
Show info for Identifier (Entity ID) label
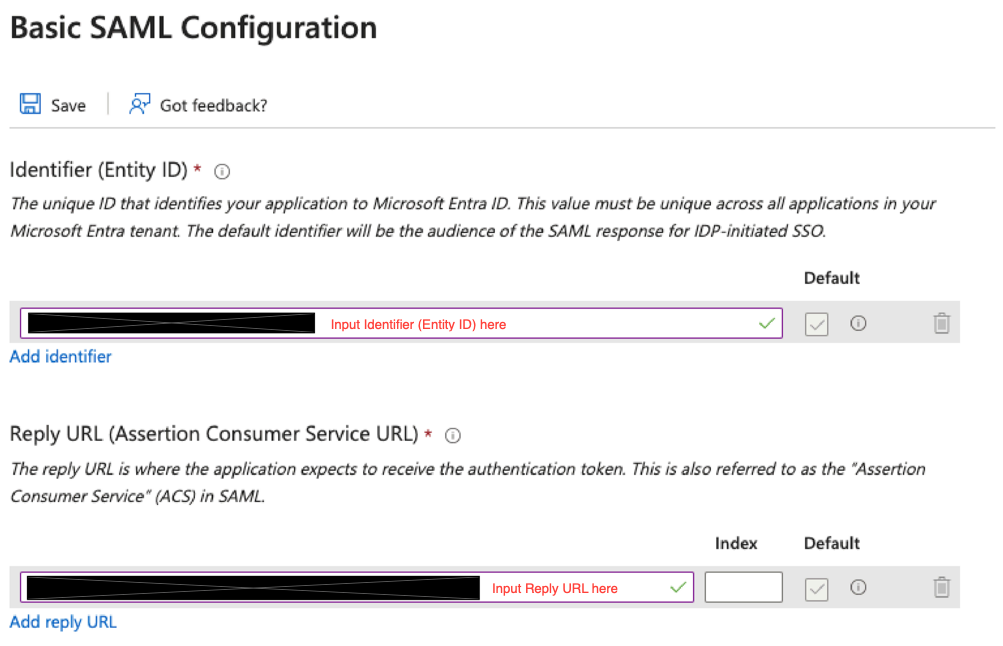(x=223, y=171)
